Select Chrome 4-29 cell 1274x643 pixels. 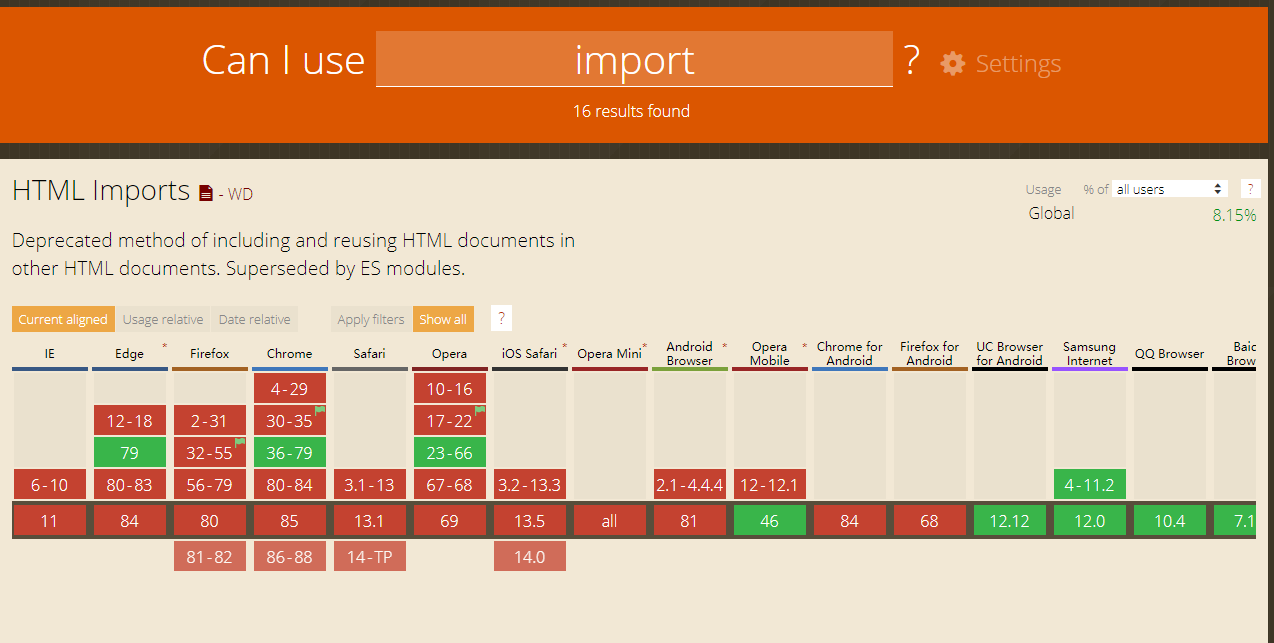[290, 389]
